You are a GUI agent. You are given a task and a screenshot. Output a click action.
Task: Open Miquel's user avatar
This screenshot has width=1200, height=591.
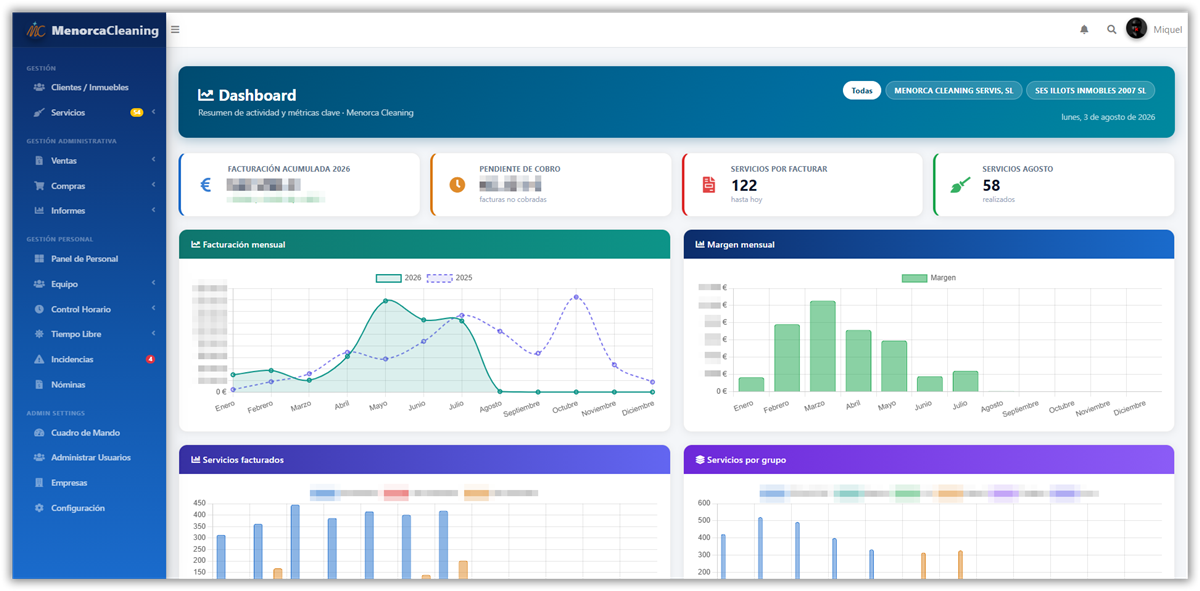pyautogui.click(x=1136, y=29)
